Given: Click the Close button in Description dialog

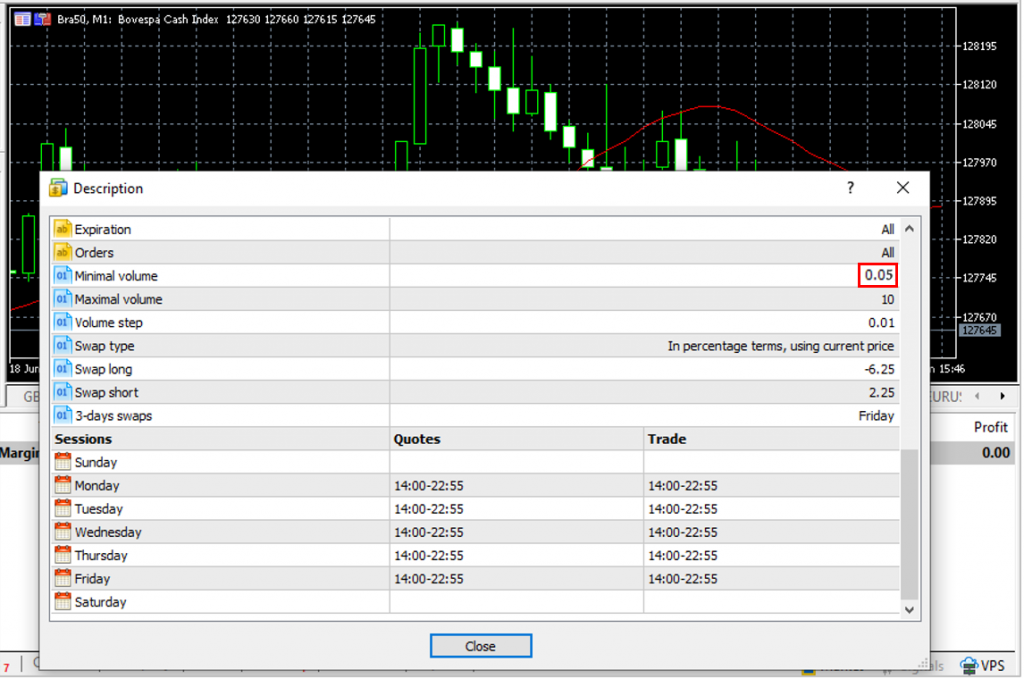Looking at the screenshot, I should point(481,646).
